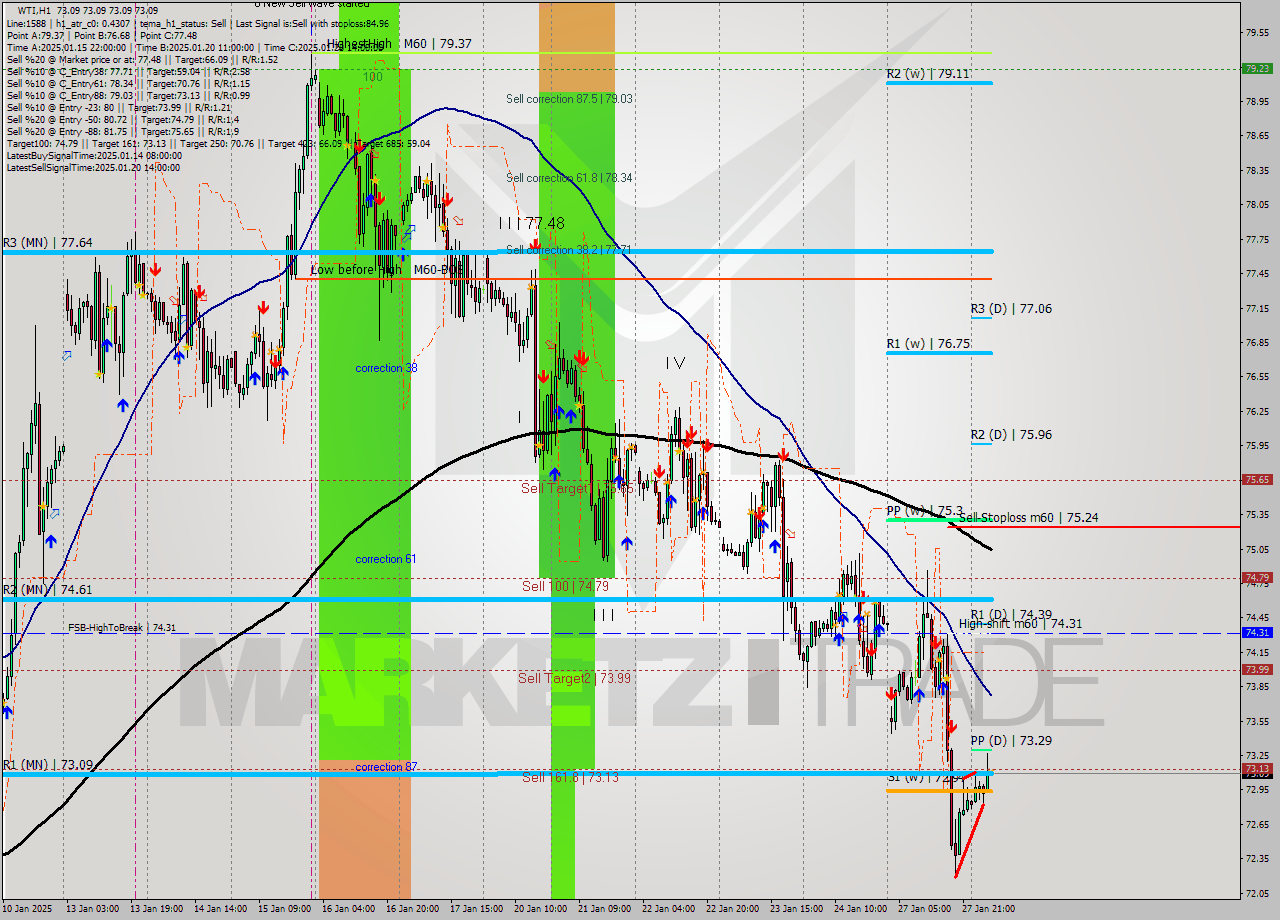Click the 'R1 (MN) | 73.09' level label
The width and height of the screenshot is (1280, 920).
(x=48, y=765)
